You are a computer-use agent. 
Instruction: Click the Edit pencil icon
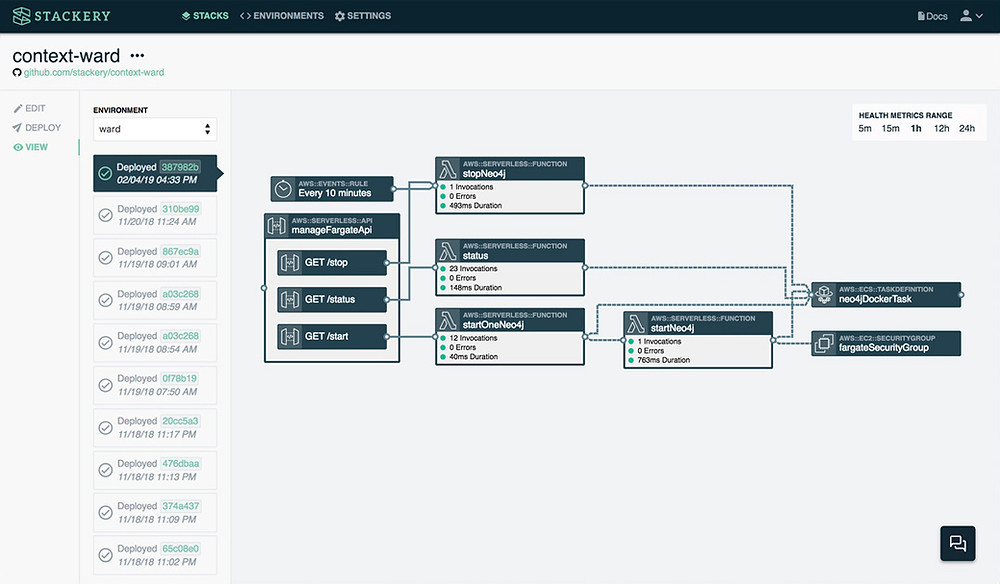(18, 108)
